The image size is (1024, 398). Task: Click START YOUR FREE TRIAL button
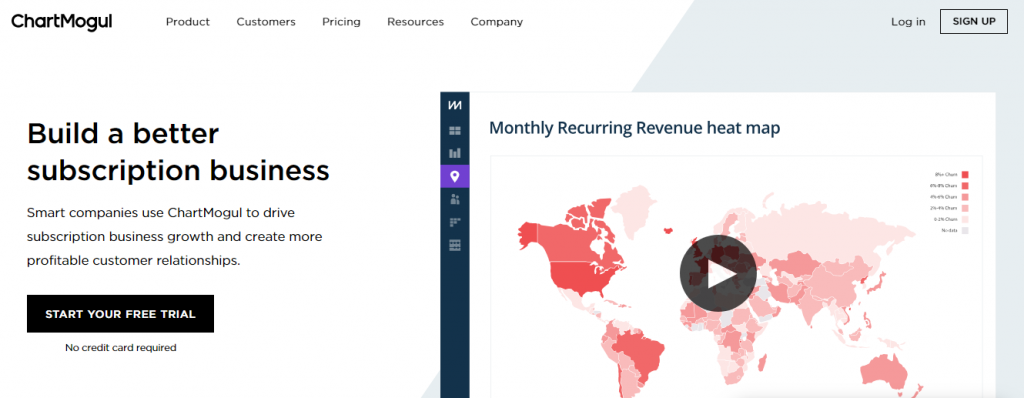click(120, 314)
